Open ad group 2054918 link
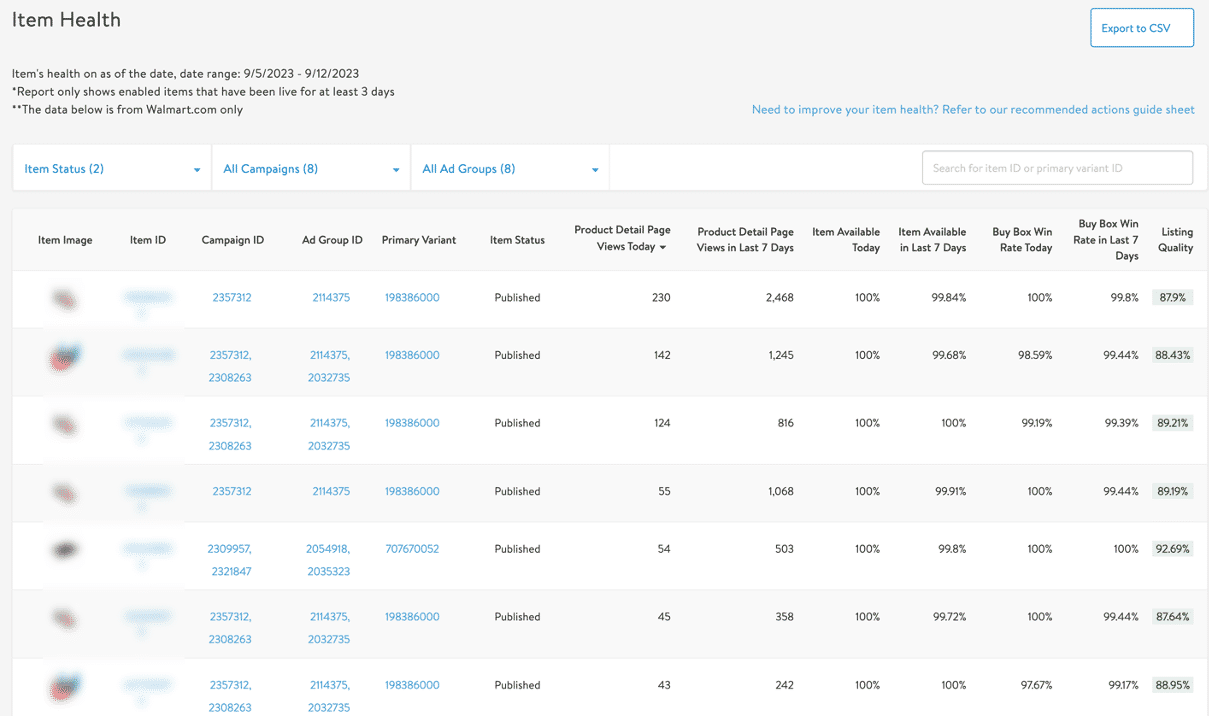Image resolution: width=1209 pixels, height=716 pixels. tap(328, 549)
